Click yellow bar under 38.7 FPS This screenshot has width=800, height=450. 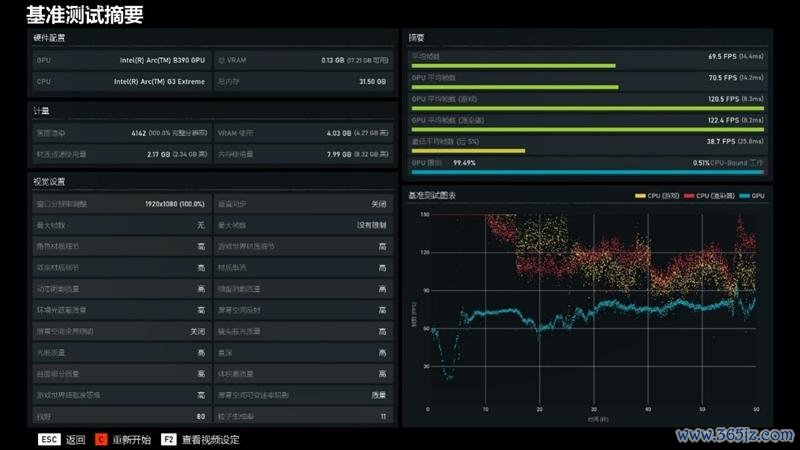[x=468, y=151]
